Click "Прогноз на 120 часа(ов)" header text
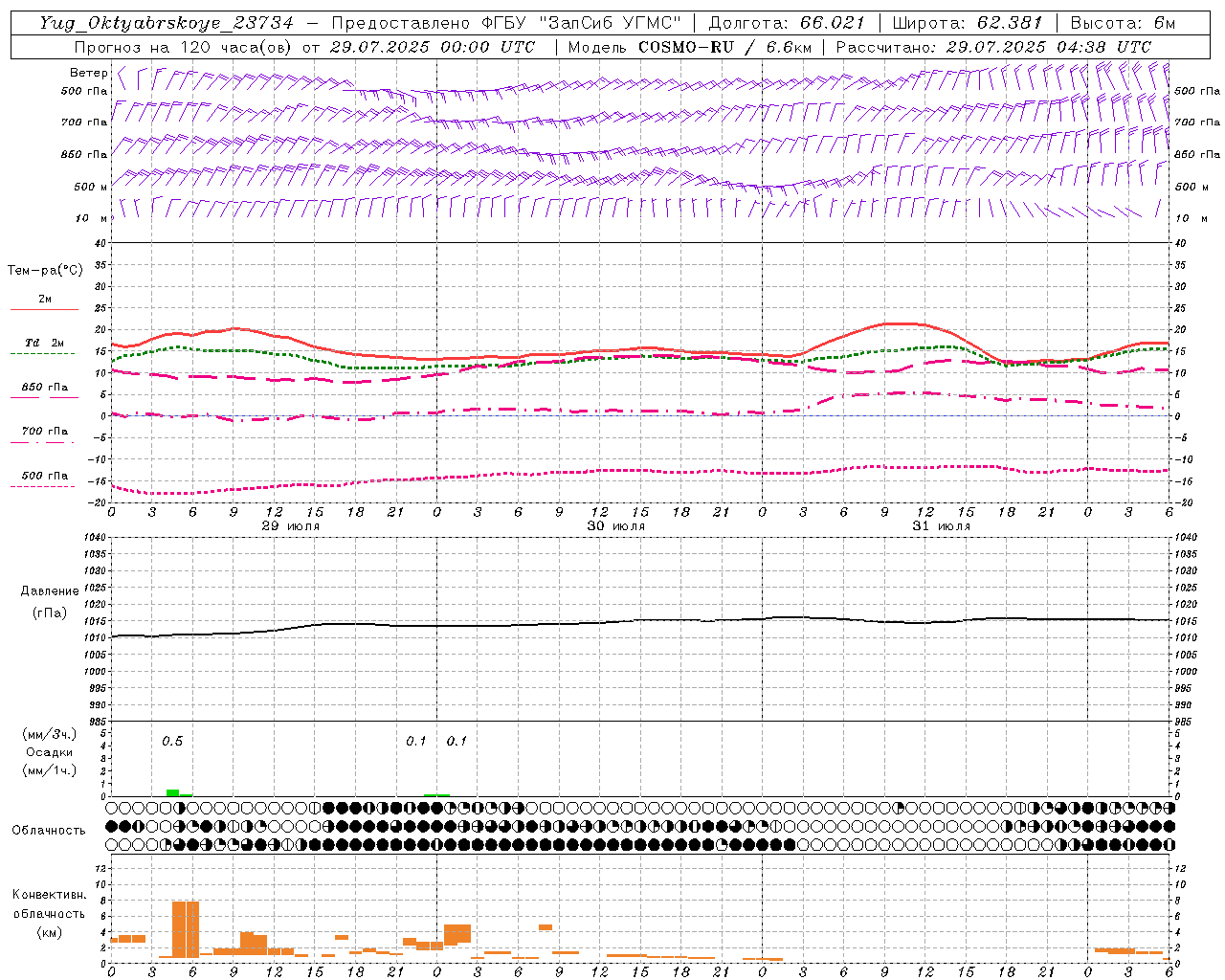 tap(184, 47)
